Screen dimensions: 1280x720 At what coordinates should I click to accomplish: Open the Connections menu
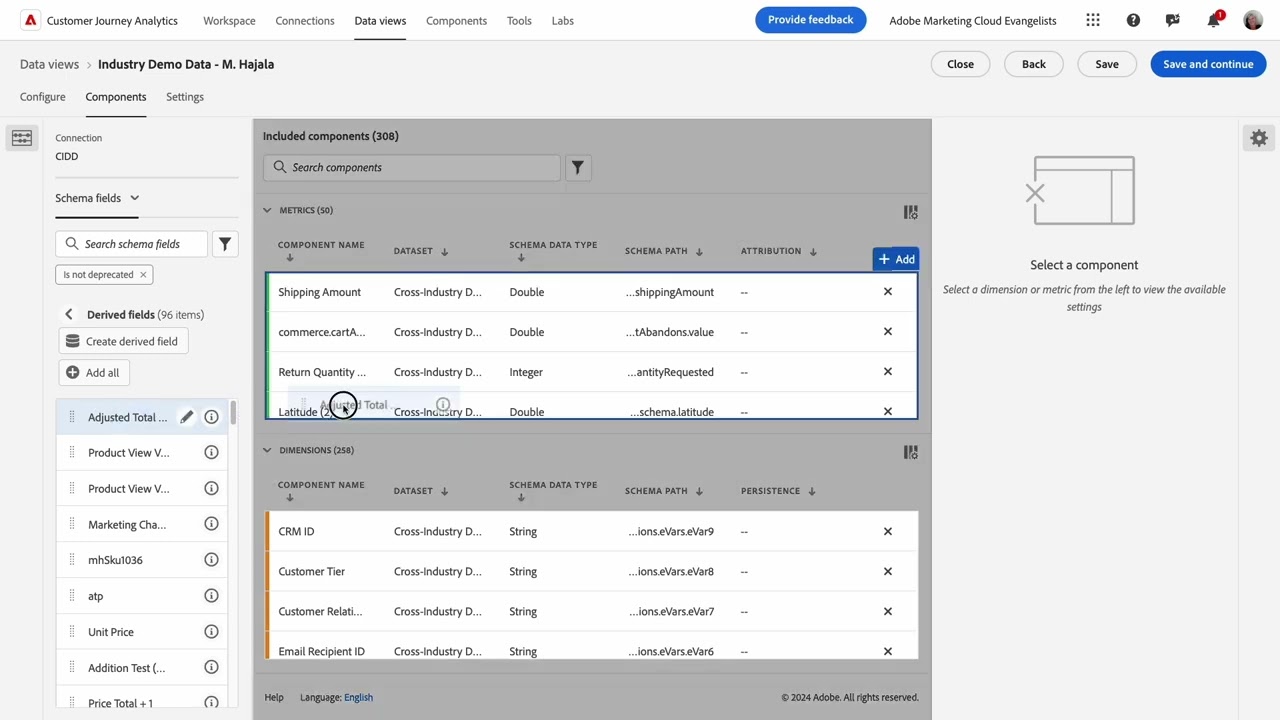click(x=305, y=20)
